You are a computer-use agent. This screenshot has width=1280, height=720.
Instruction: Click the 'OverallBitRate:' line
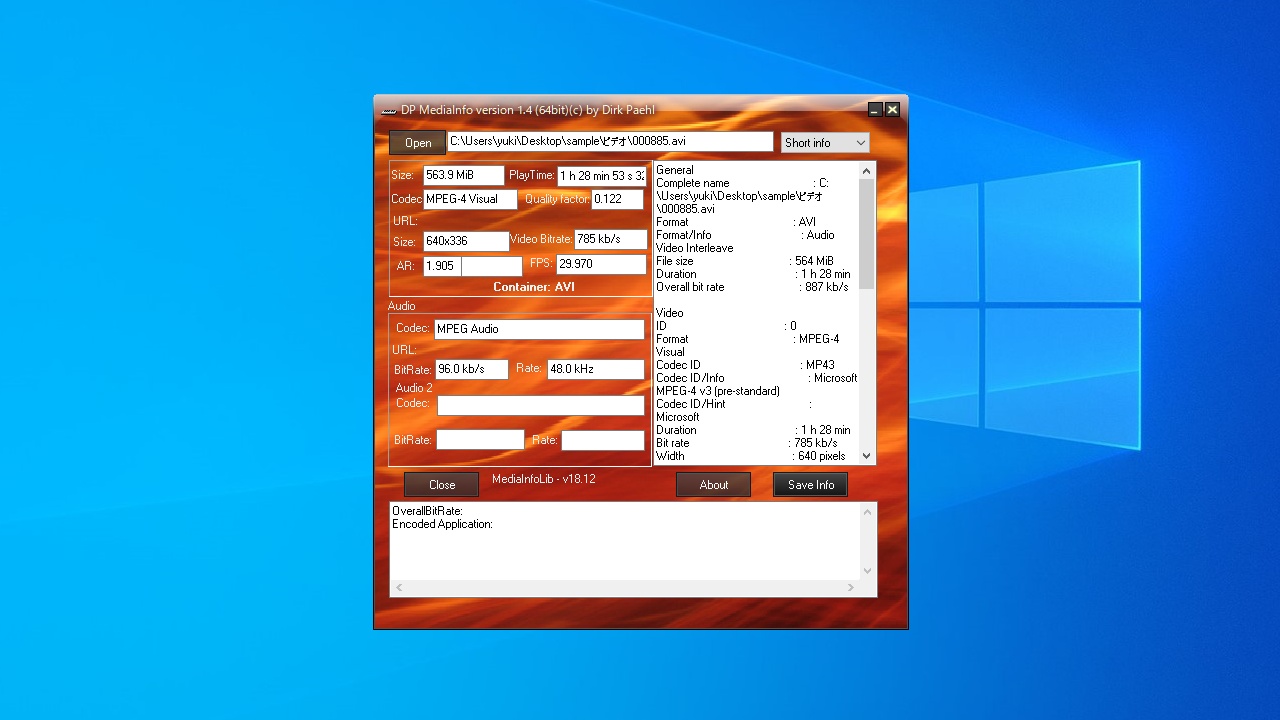(x=427, y=511)
